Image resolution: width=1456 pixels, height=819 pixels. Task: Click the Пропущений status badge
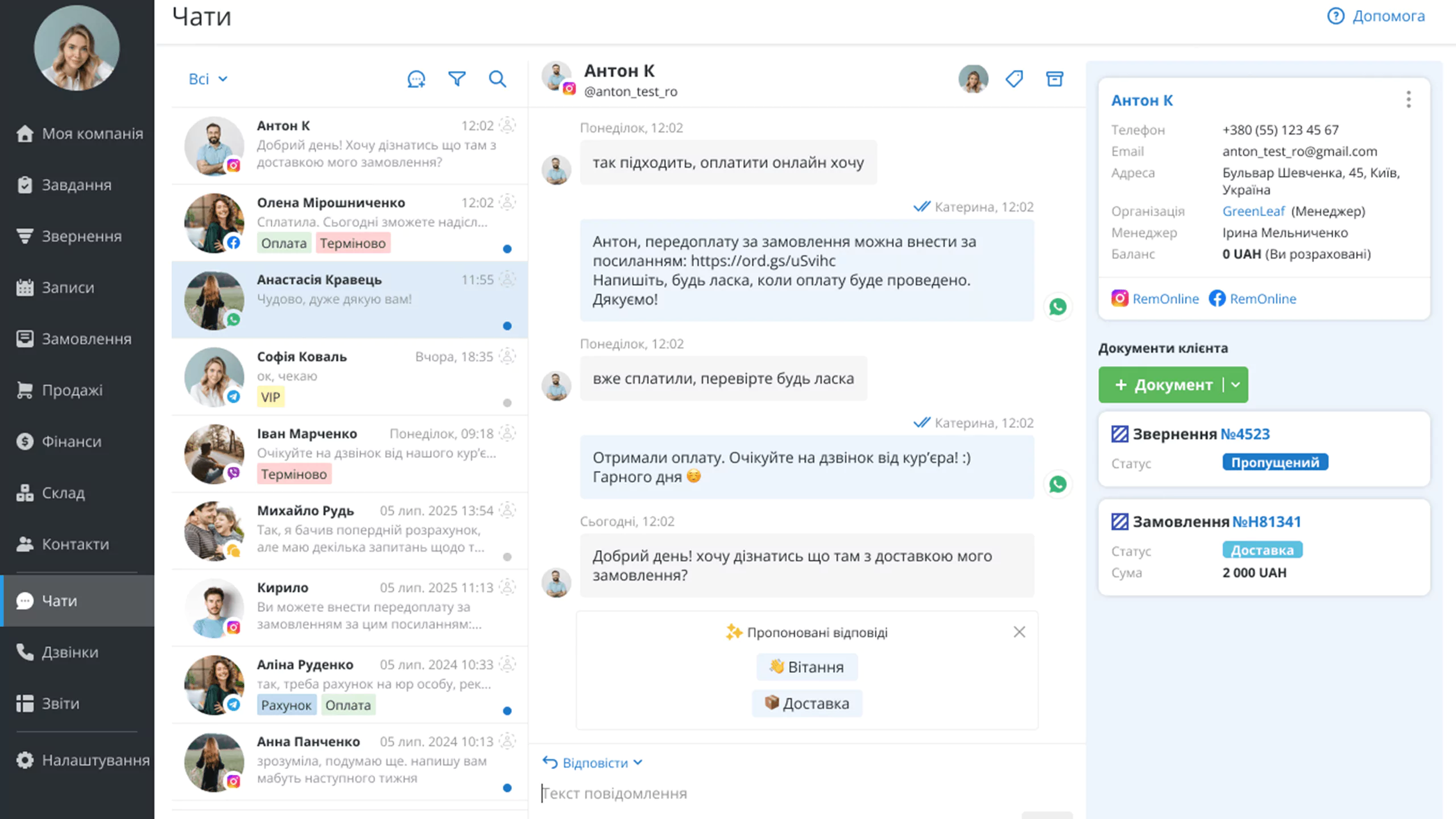pyautogui.click(x=1275, y=462)
